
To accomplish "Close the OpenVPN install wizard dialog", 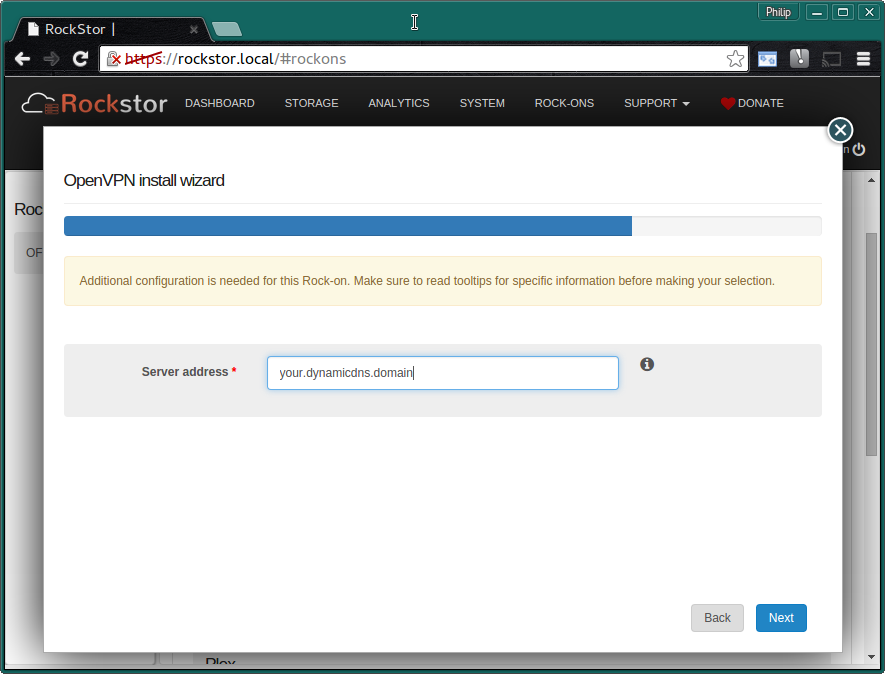I will [840, 130].
